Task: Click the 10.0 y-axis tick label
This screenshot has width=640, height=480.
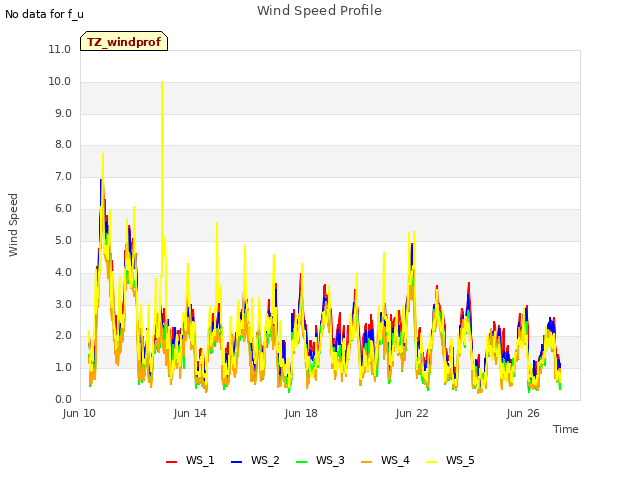Action: (60, 81)
